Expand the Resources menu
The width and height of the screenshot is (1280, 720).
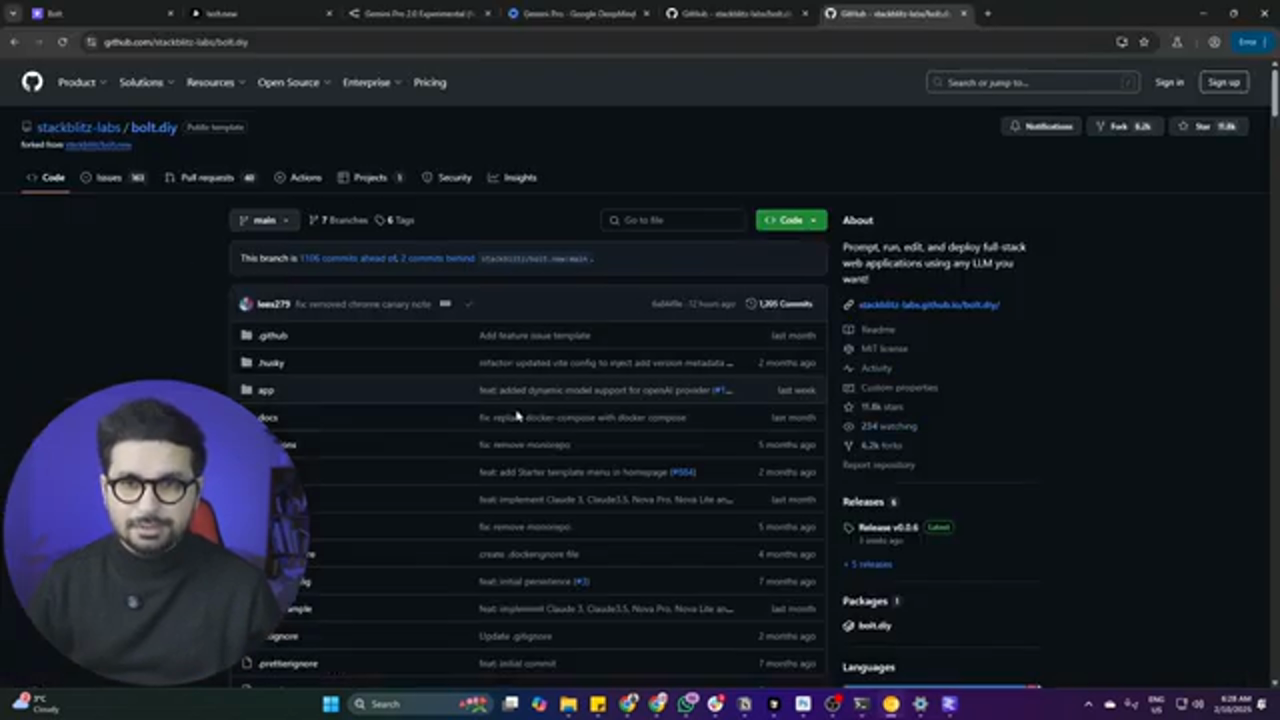coord(215,82)
